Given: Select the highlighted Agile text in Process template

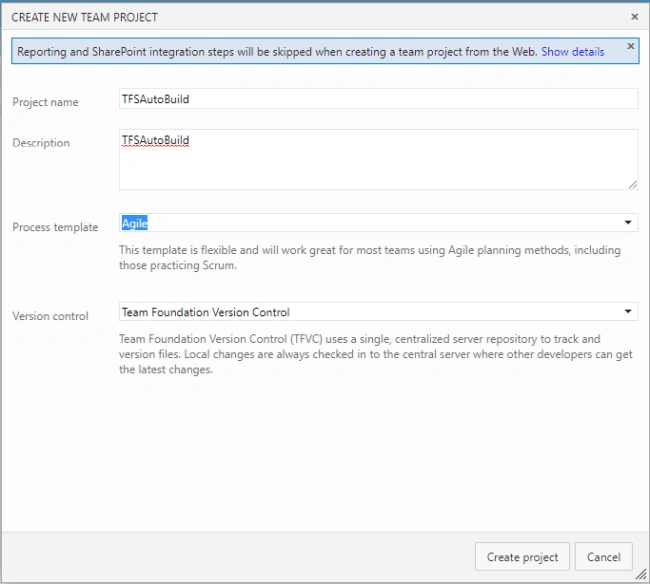Looking at the screenshot, I should pos(135,223).
